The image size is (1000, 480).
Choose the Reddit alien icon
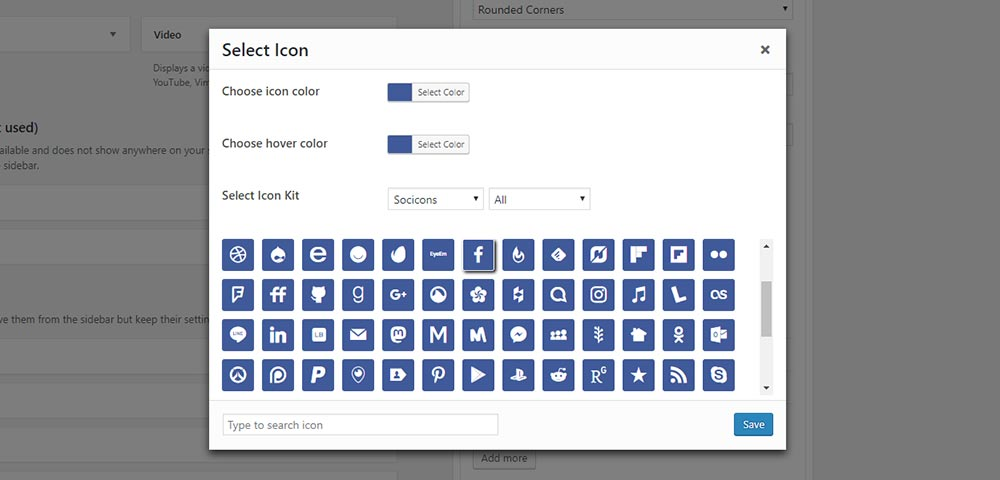coord(559,375)
